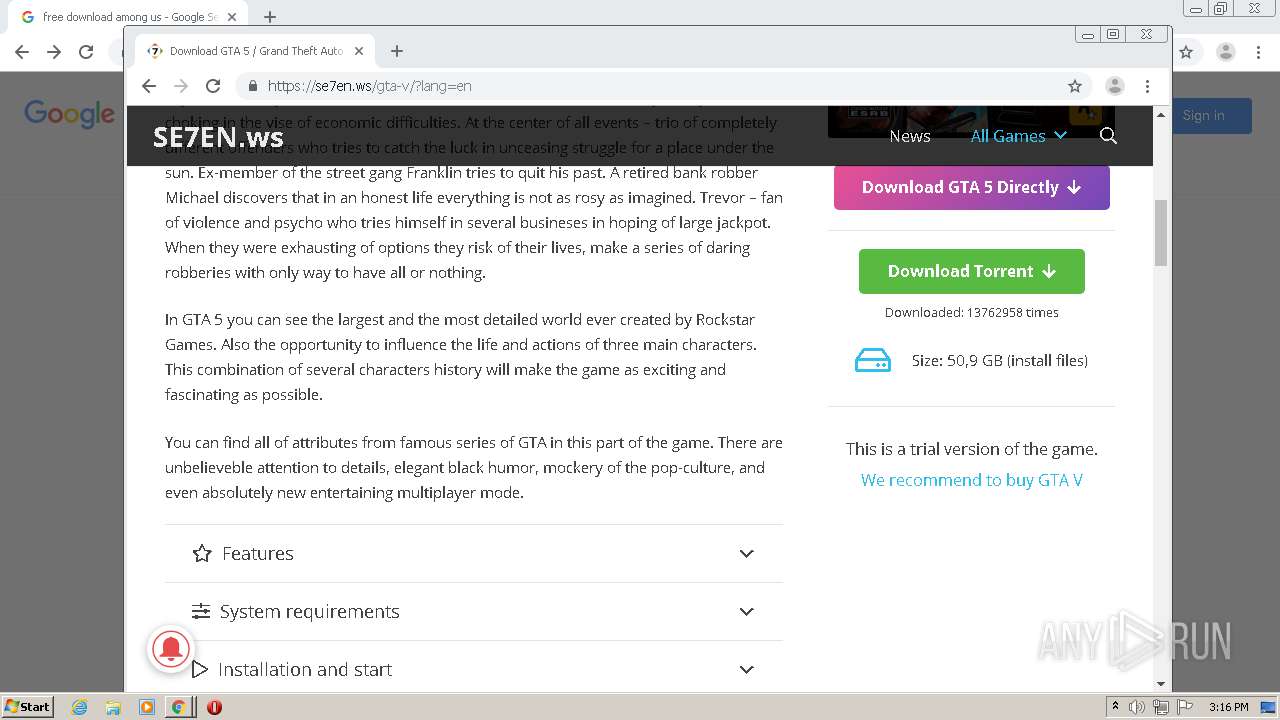Open the profile avatar in the front window
The width and height of the screenshot is (1280, 720).
[1115, 86]
